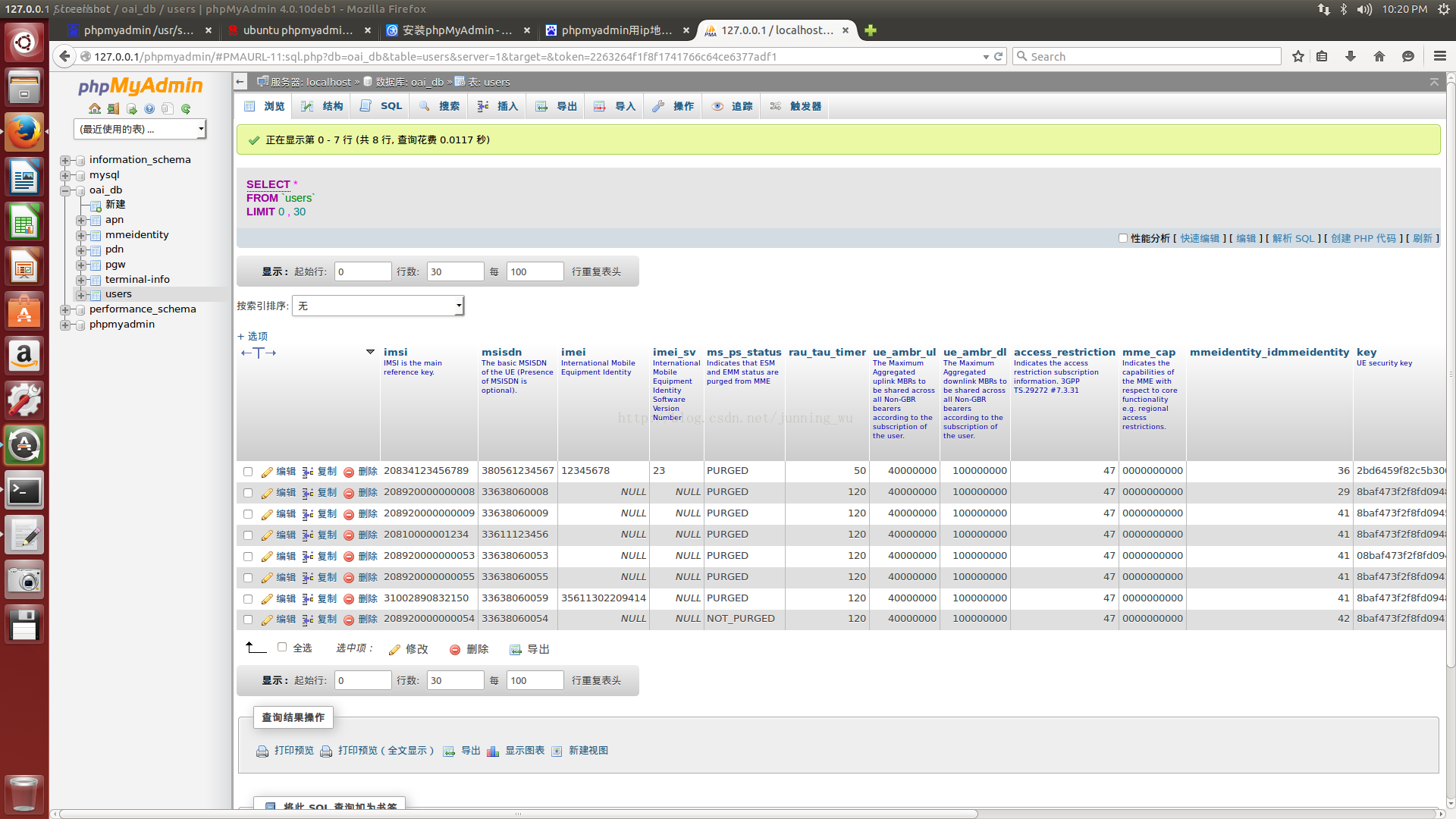Sort by the imsi column header
The height and width of the screenshot is (819, 1456).
pos(395,352)
